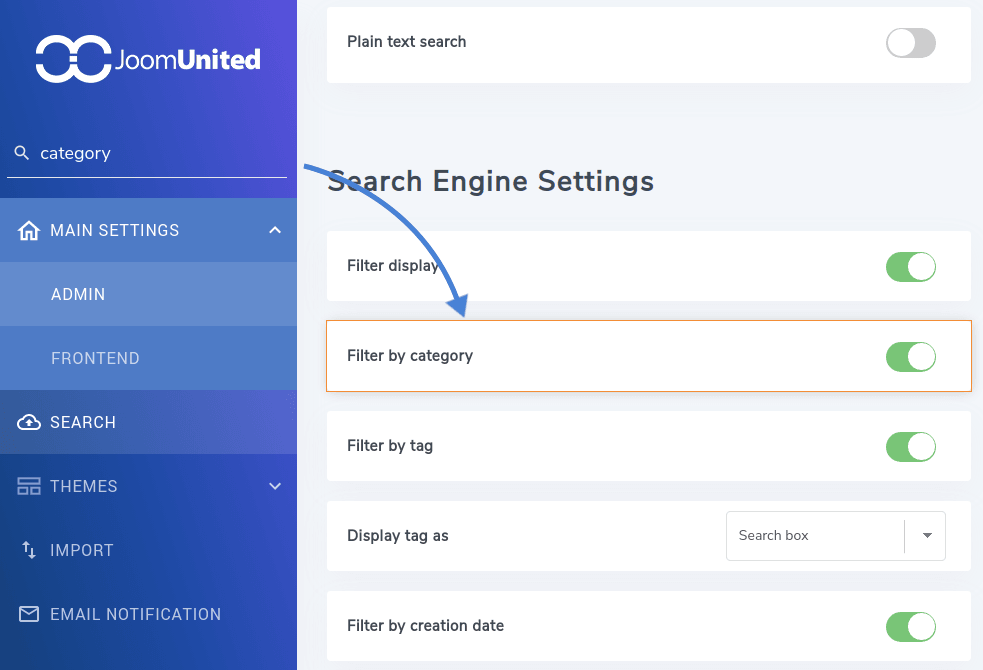Select the Frontend submenu item
This screenshot has height=670, width=983.
coord(95,358)
